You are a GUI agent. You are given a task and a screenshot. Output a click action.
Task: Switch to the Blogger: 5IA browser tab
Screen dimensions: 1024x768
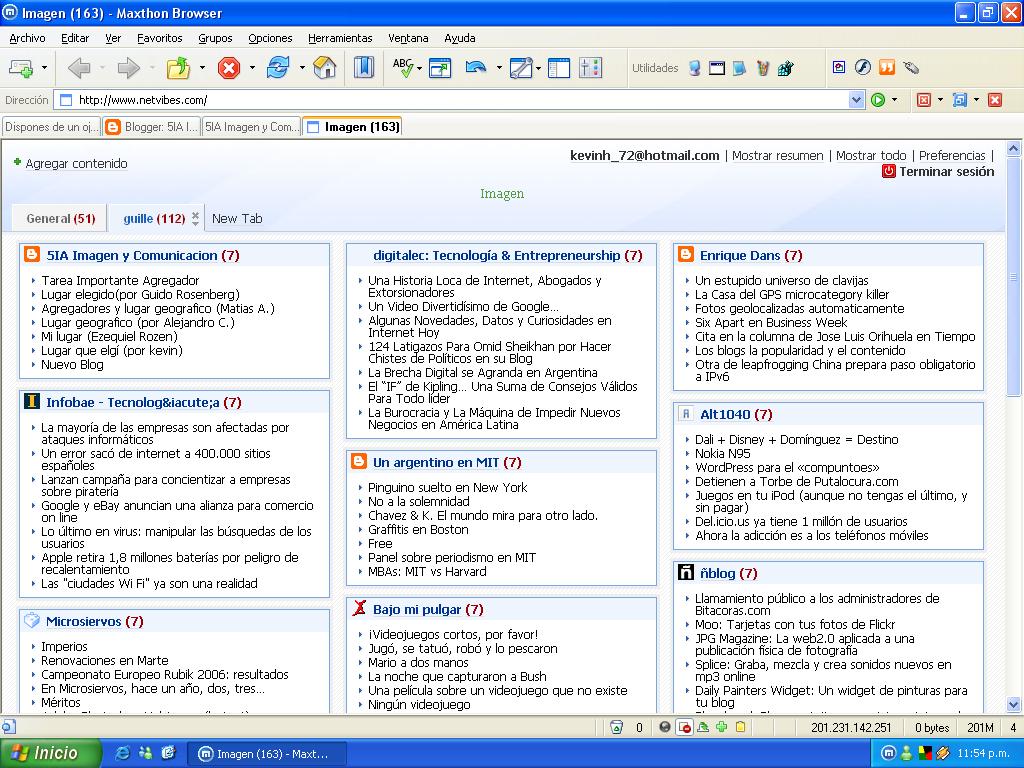coord(152,127)
